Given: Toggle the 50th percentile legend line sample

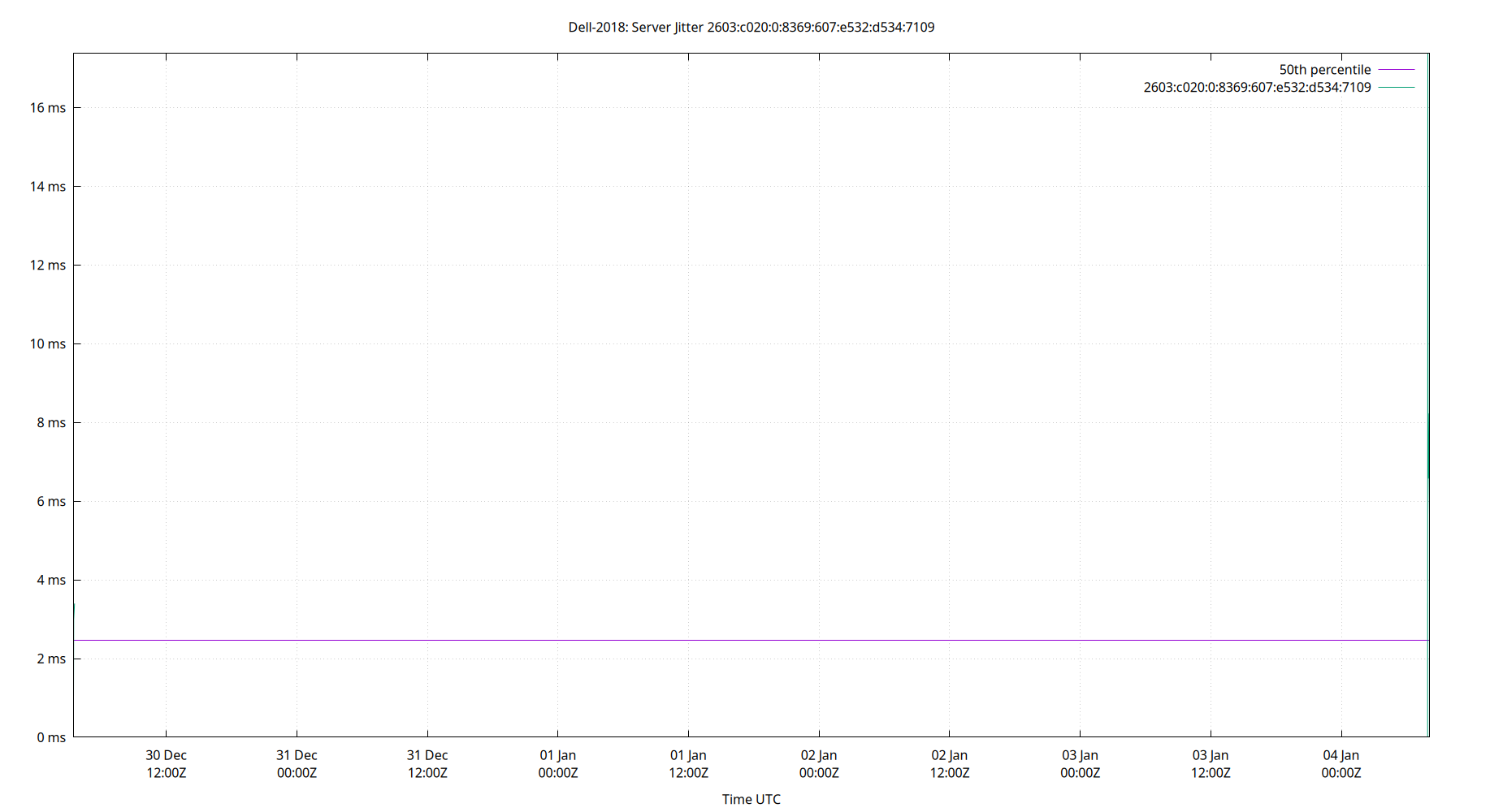Looking at the screenshot, I should click(x=1395, y=69).
